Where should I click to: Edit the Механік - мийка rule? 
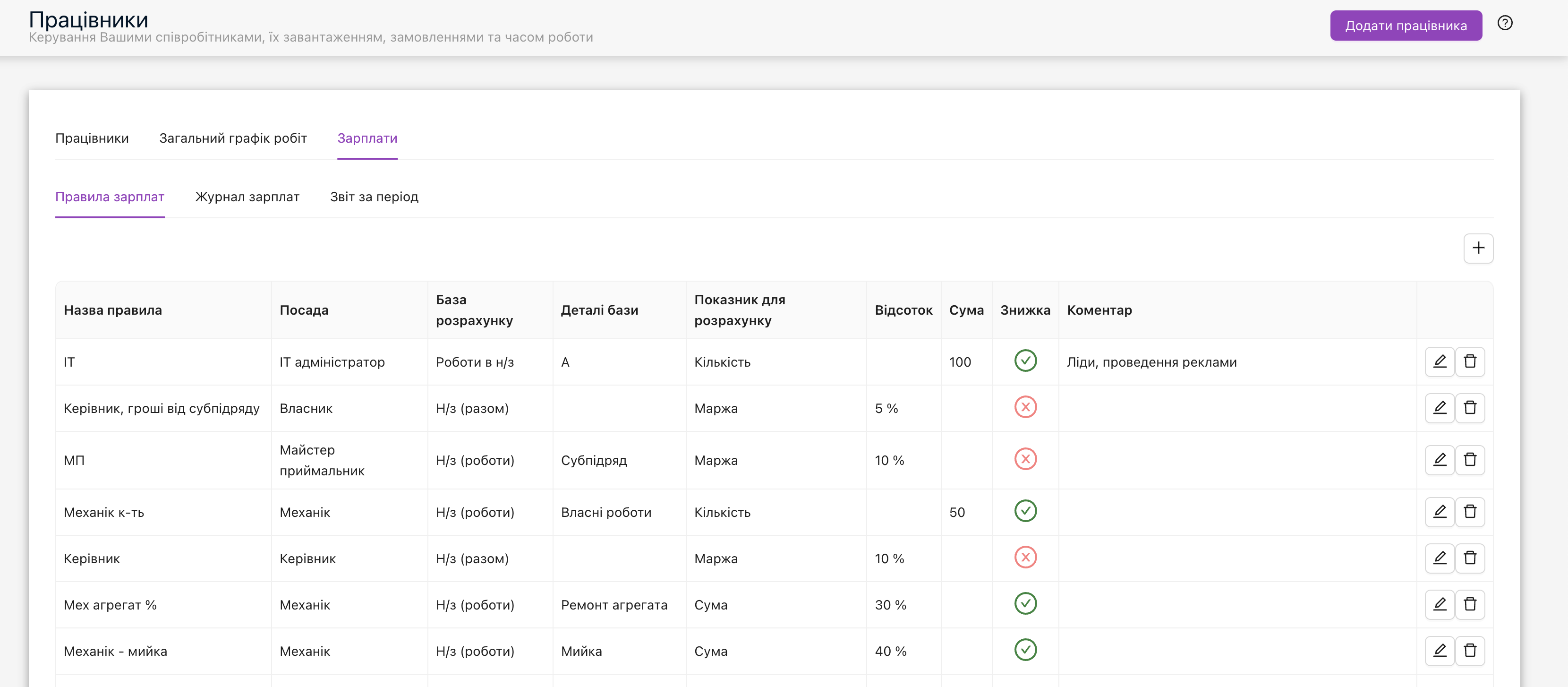1440,651
